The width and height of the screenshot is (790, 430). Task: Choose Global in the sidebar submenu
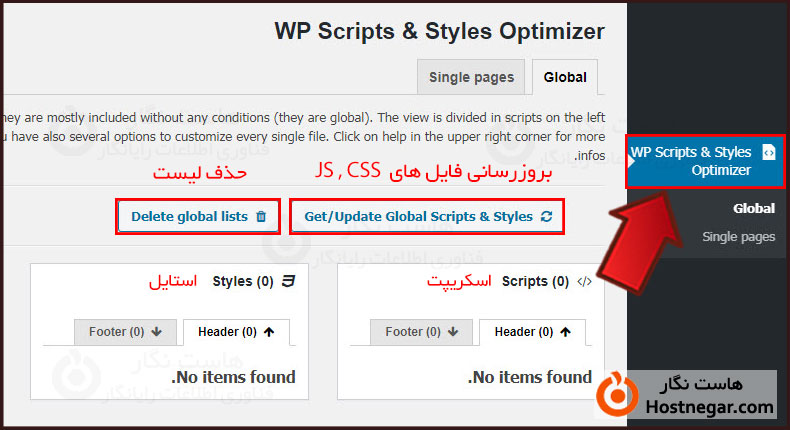tap(753, 209)
